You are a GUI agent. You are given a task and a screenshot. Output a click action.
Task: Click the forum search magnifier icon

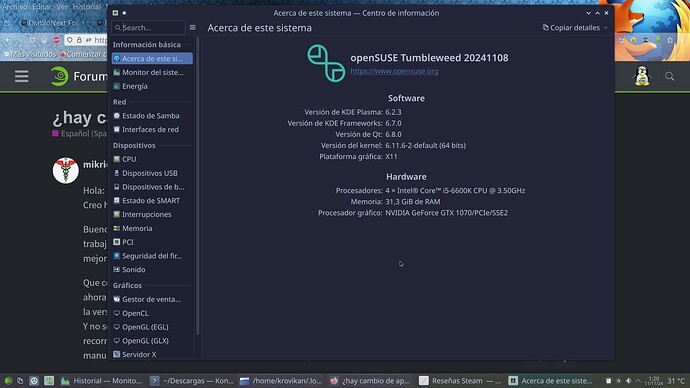pyautogui.click(x=669, y=77)
